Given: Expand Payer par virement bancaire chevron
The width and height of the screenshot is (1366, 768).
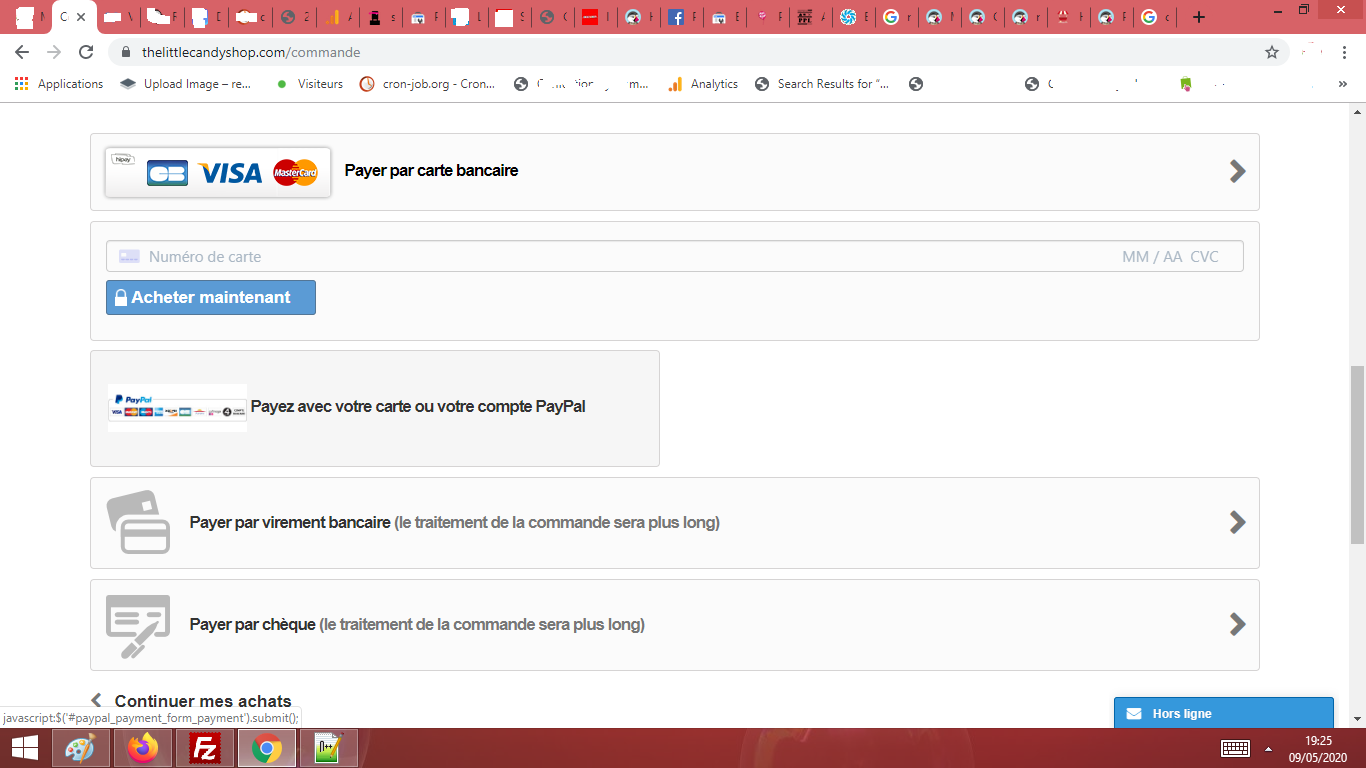Looking at the screenshot, I should [1237, 522].
